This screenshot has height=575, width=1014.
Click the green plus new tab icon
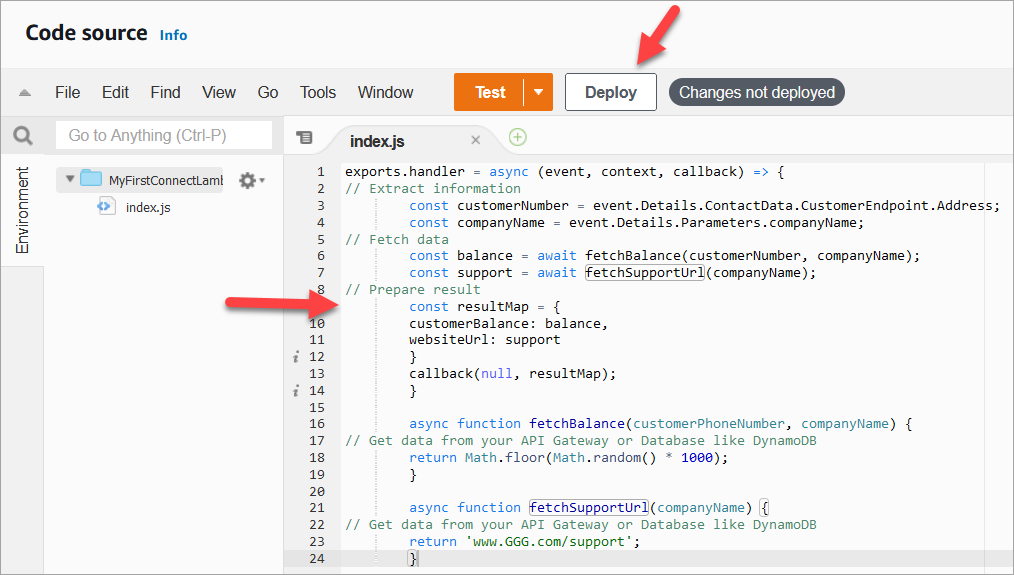pos(517,138)
